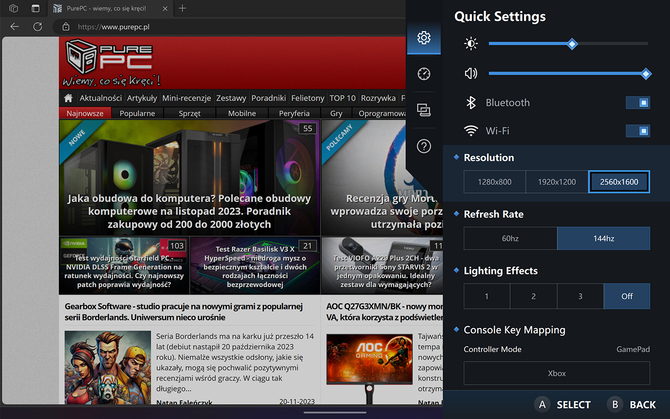
Task: Switch to the Mobilne tab
Action: (242, 113)
